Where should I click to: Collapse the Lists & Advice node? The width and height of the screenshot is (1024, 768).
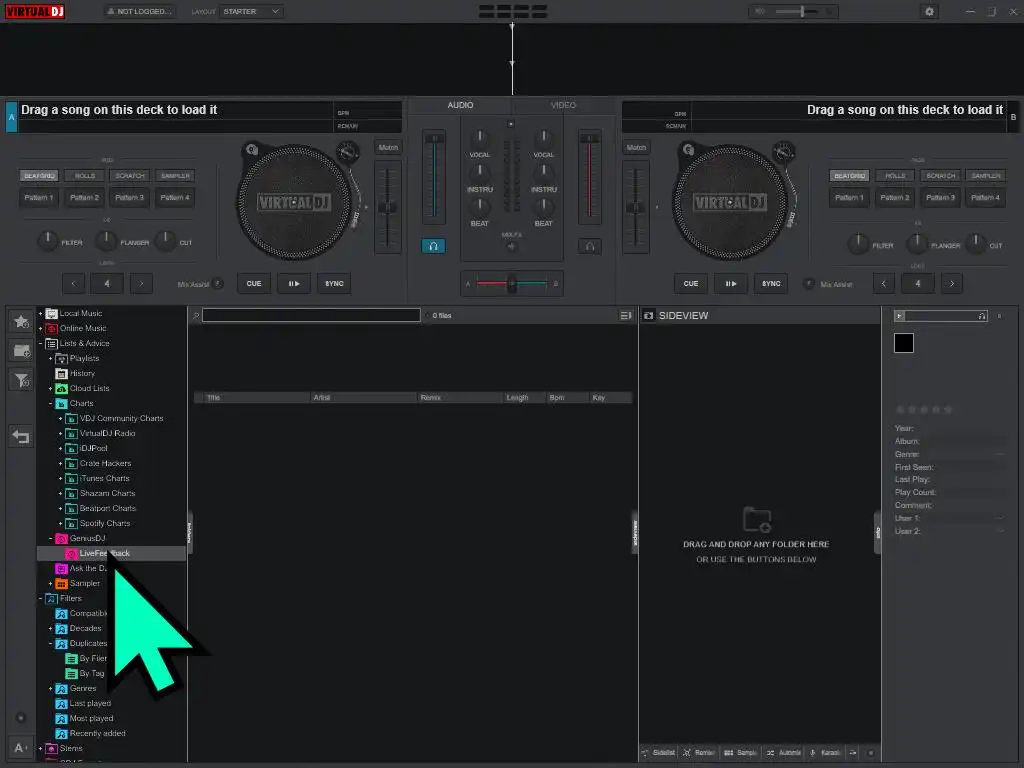tap(40, 344)
